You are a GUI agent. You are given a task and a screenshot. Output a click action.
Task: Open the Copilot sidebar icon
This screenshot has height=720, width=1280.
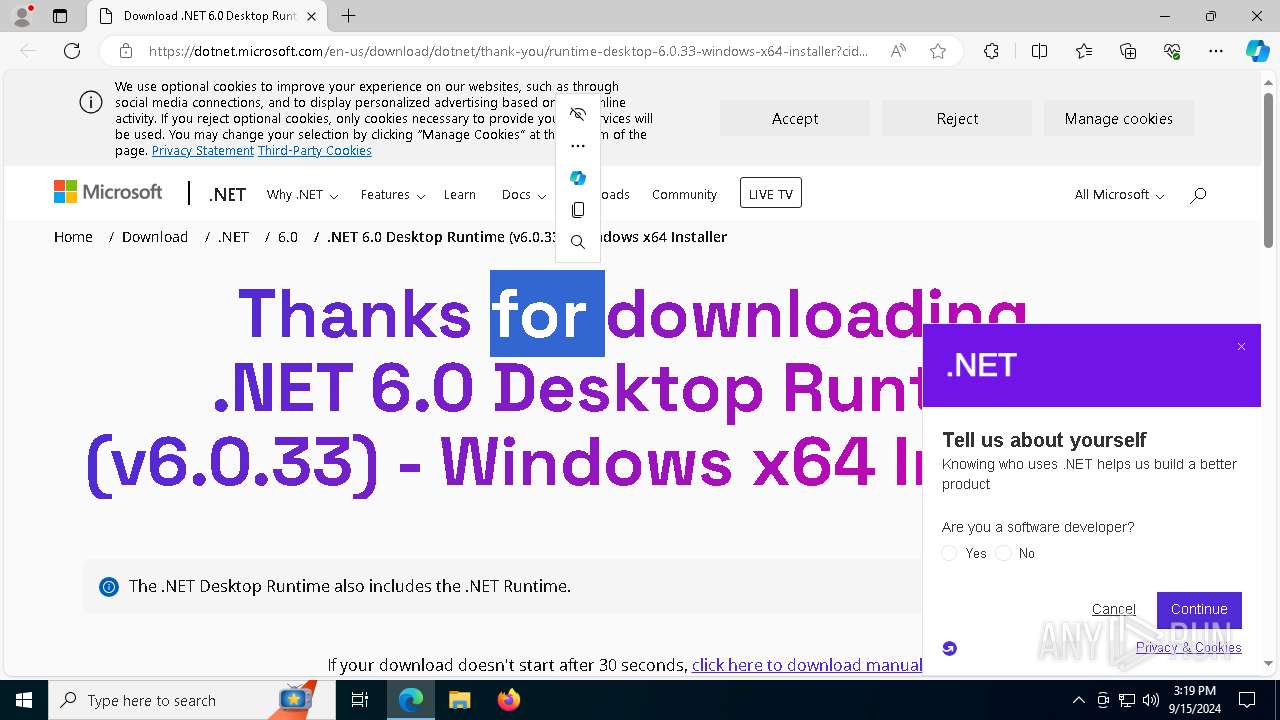coord(1257,51)
